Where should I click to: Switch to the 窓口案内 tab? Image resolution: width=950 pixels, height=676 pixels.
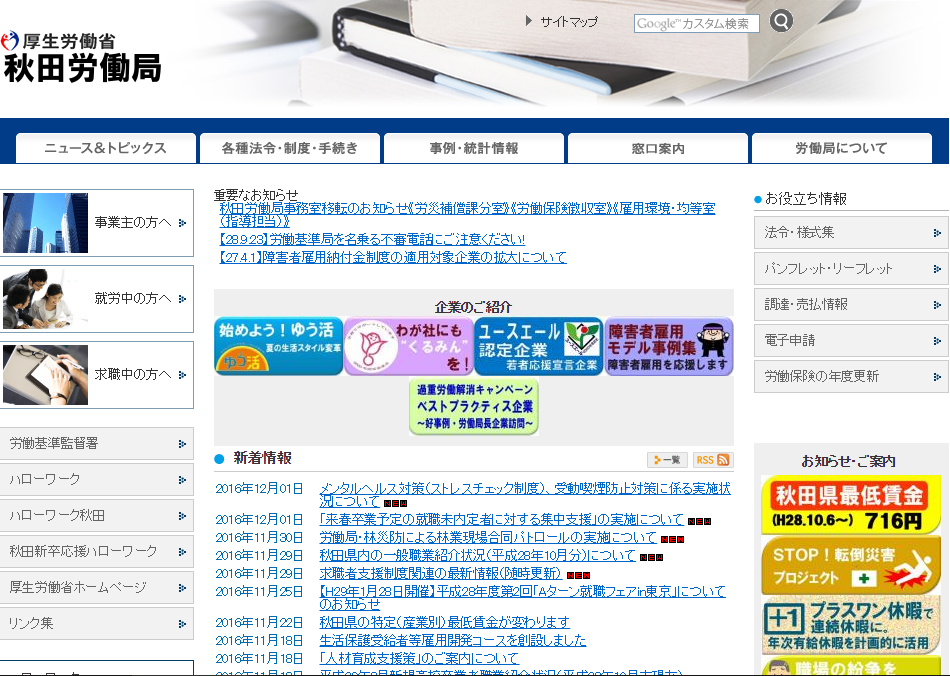[x=658, y=148]
